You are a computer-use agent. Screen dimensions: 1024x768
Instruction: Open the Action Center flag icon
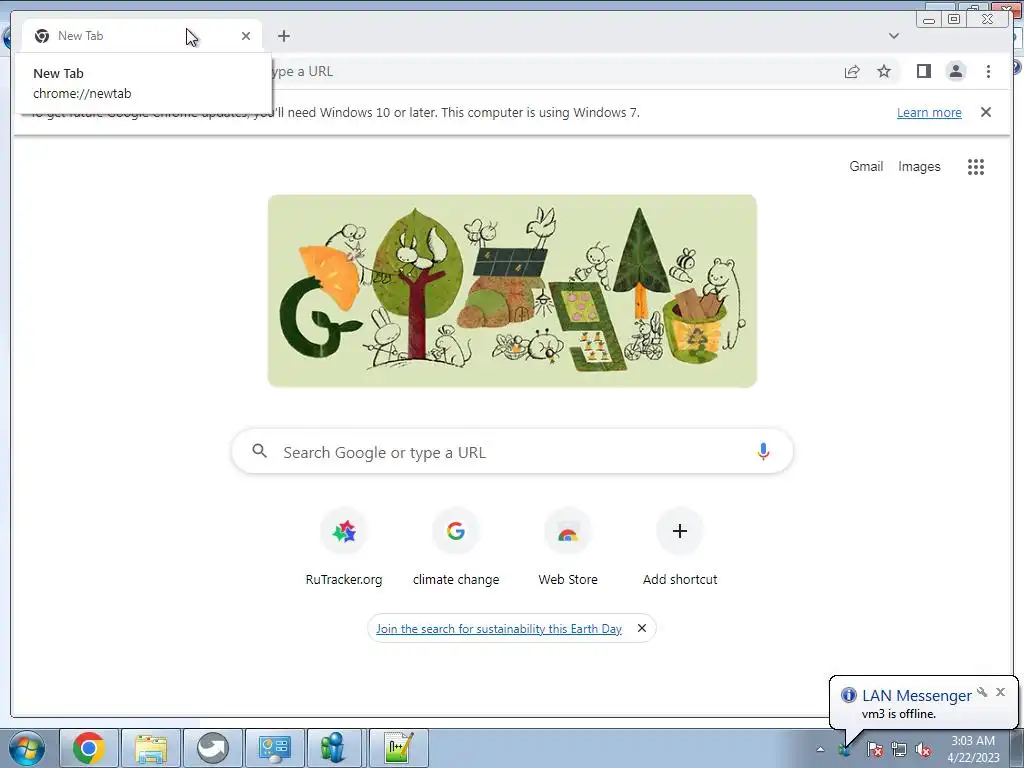point(875,749)
